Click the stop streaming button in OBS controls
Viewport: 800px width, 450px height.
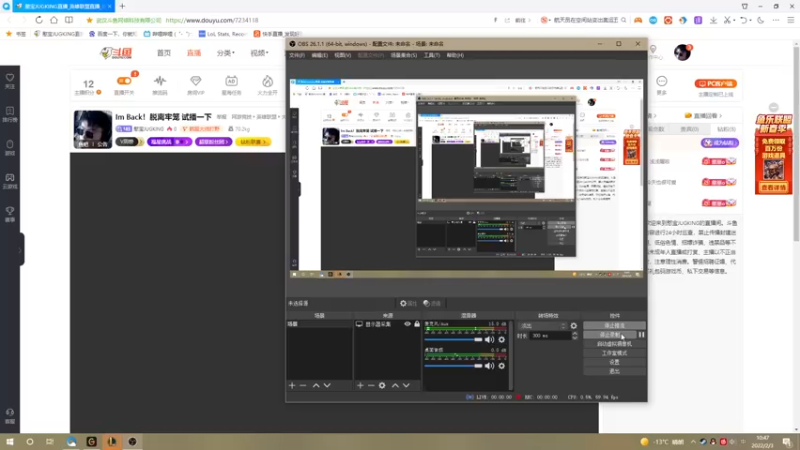[x=614, y=326]
